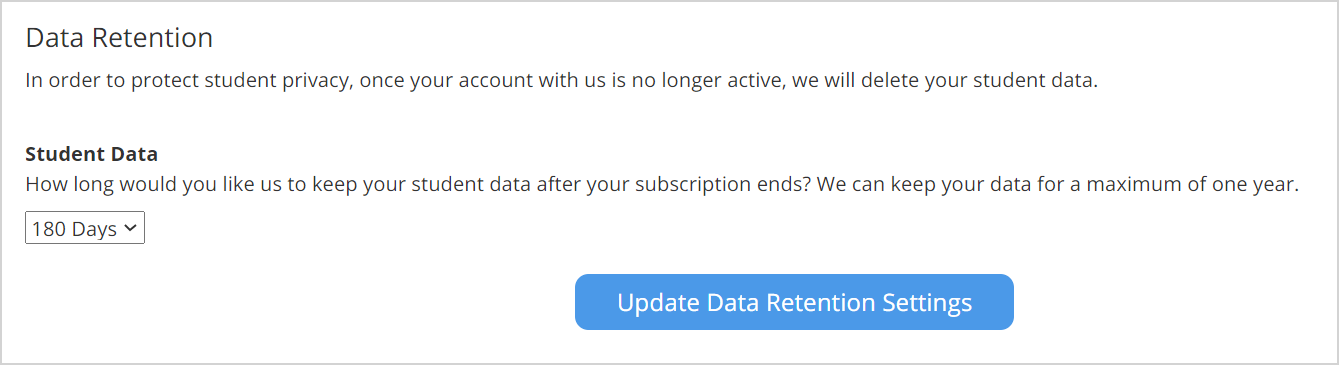Click the word 'Update' on the blue button
The image size is (1339, 365).
(659, 303)
